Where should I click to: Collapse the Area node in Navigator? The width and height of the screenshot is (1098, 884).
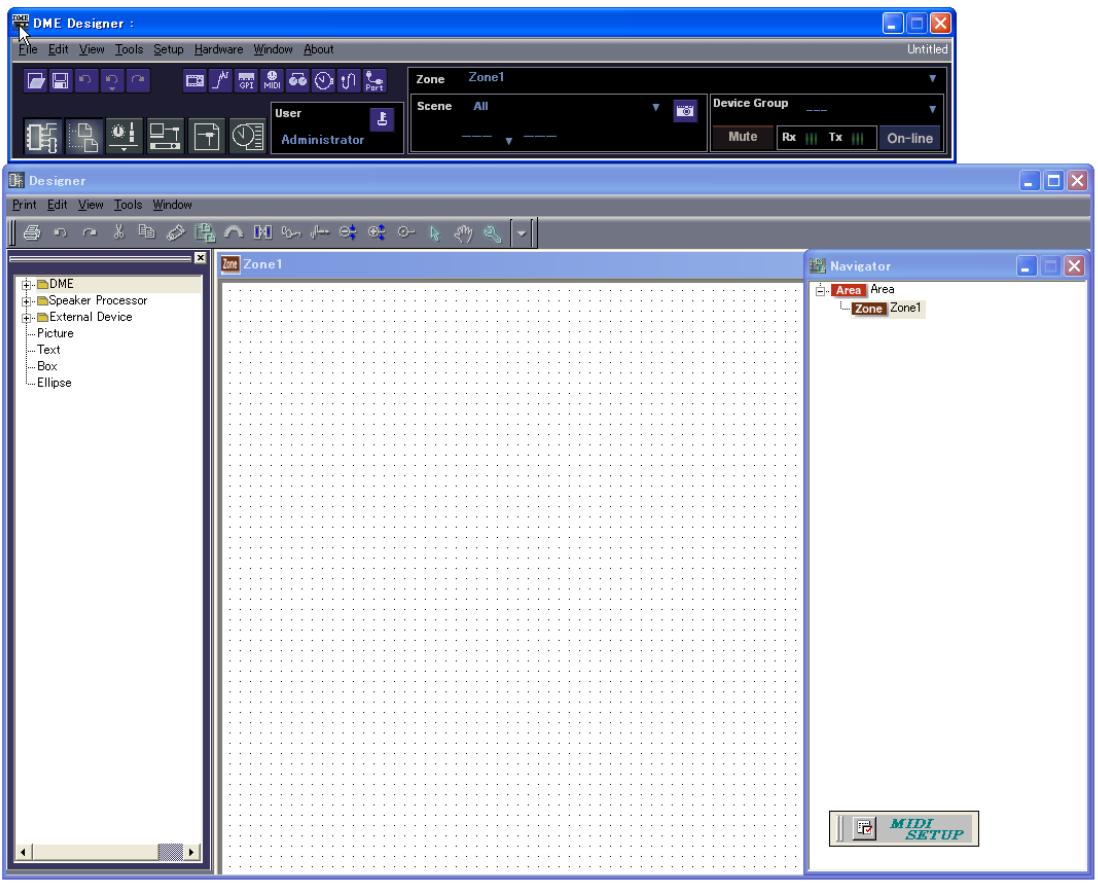pos(821,290)
